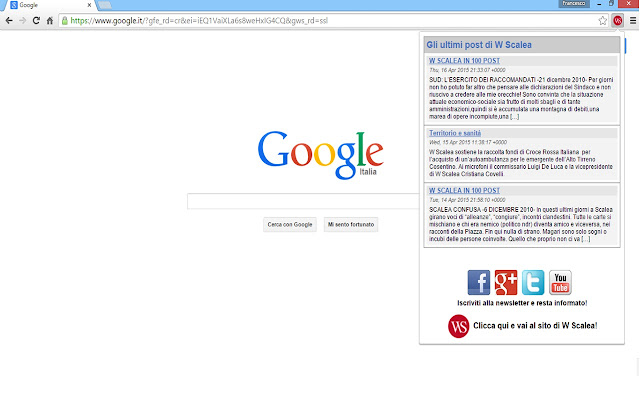Click the date Tue, 14 Apr 2015
The height and width of the screenshot is (400, 640).
(x=467, y=200)
